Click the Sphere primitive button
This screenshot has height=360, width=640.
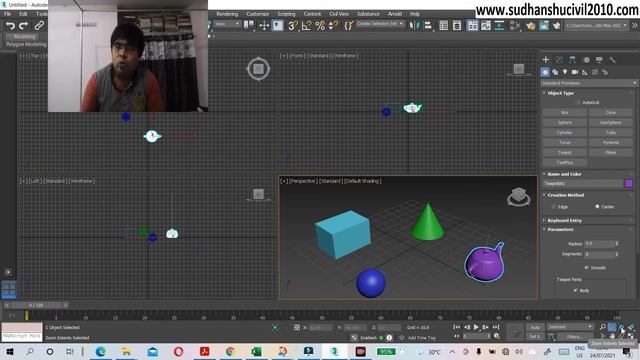(x=565, y=122)
